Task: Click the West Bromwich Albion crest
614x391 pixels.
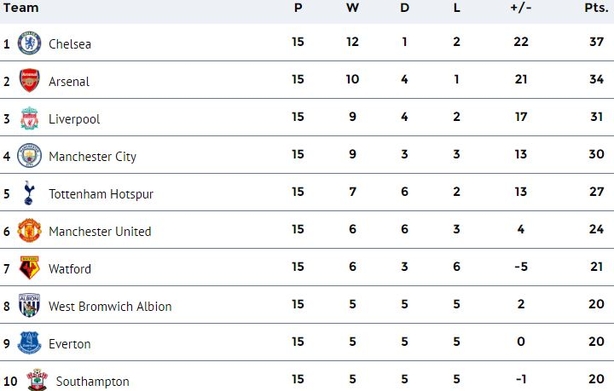Action: 29,305
